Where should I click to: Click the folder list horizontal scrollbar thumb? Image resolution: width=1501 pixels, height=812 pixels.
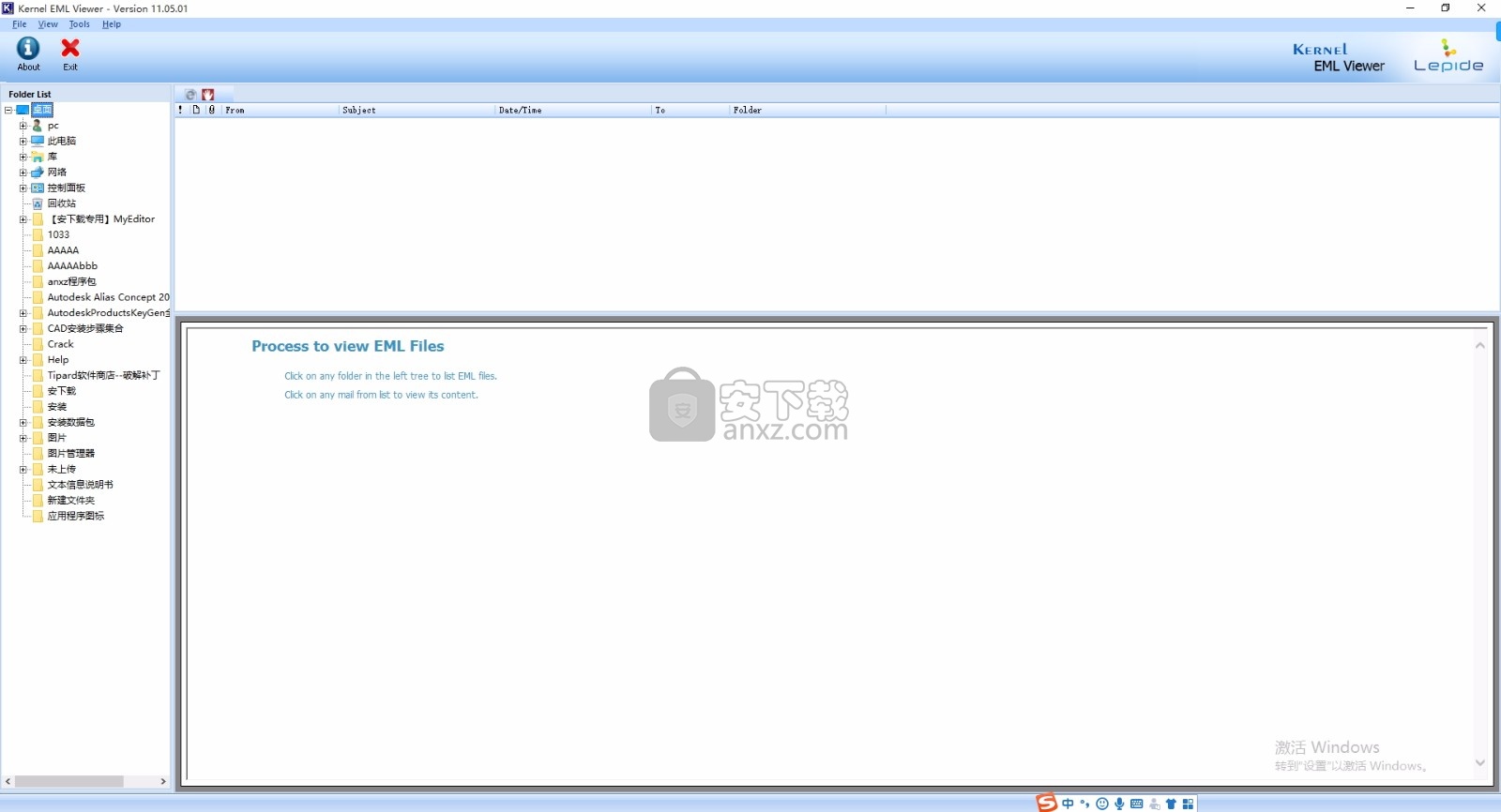pos(68,781)
